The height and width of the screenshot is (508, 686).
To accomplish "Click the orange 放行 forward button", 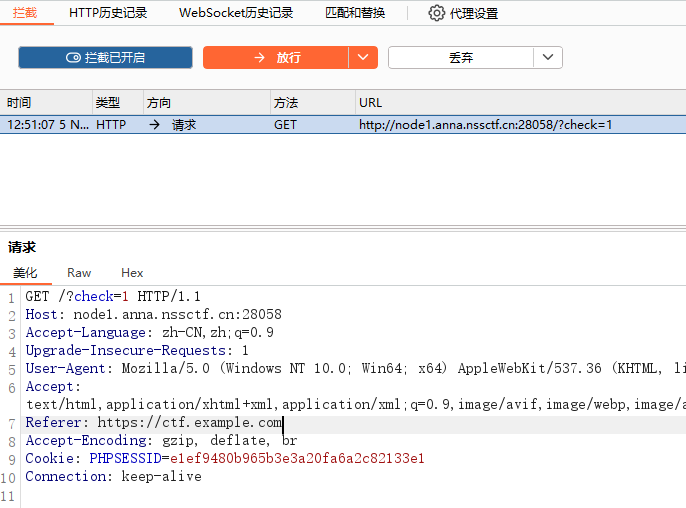I will click(276, 57).
